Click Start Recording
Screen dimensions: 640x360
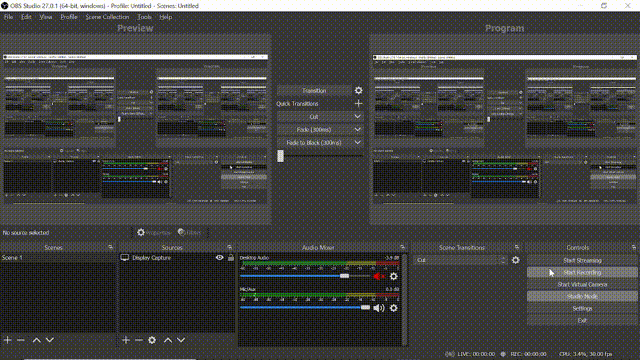[x=582, y=272]
